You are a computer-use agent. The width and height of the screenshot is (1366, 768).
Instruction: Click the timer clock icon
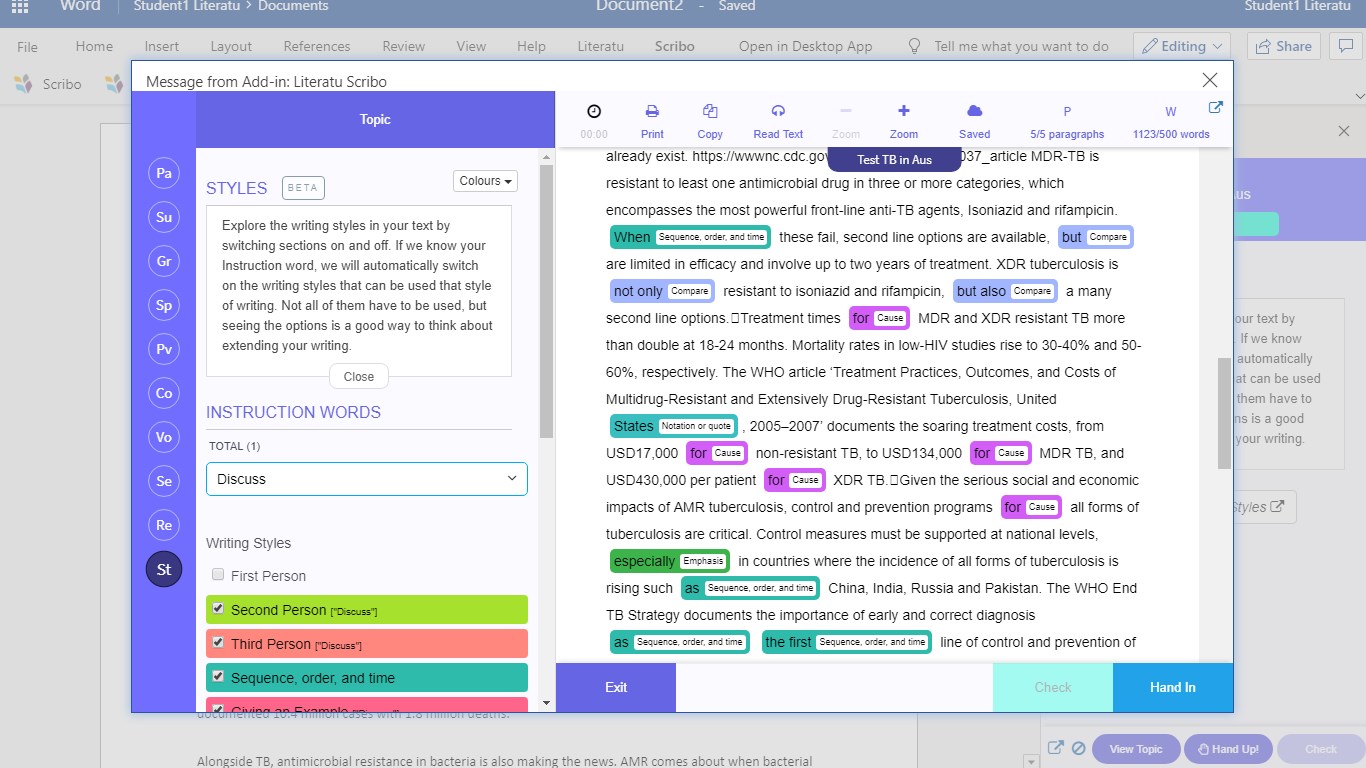click(594, 111)
